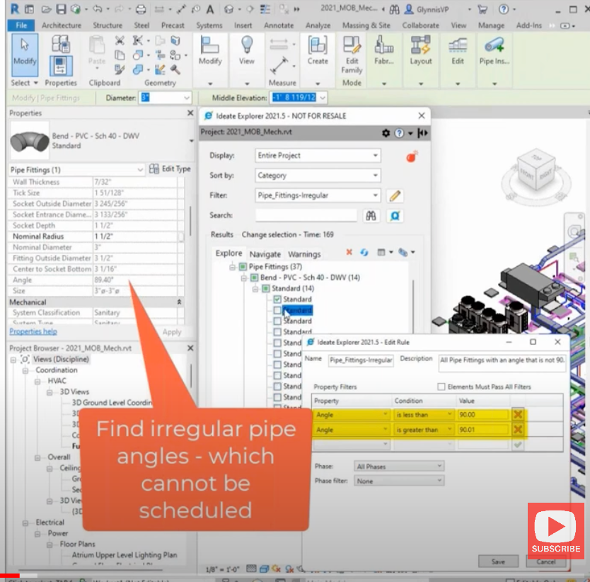
Task: Click Save icon in quick access toolbar
Action: point(61,9)
